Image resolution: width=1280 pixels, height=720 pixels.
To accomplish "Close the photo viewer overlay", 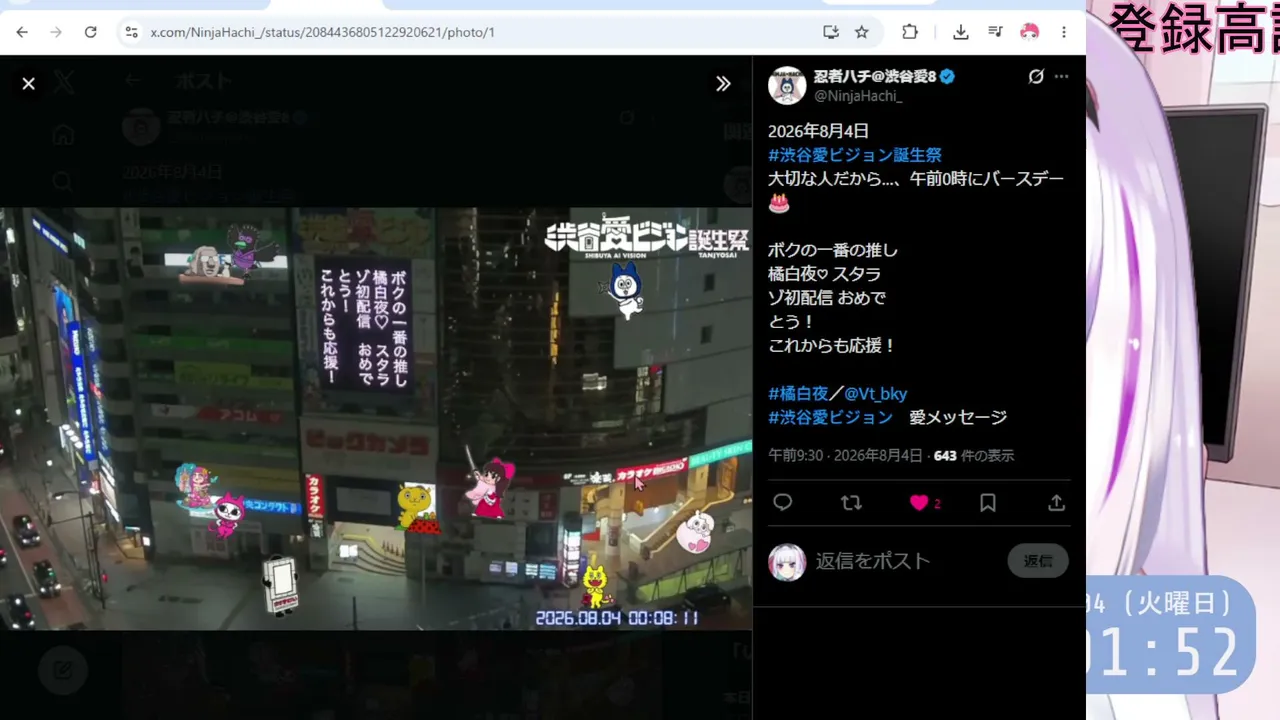I will (28, 84).
